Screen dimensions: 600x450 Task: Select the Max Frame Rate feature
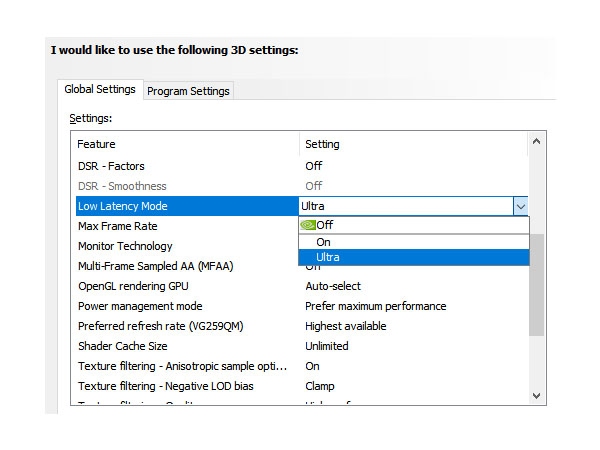118,226
